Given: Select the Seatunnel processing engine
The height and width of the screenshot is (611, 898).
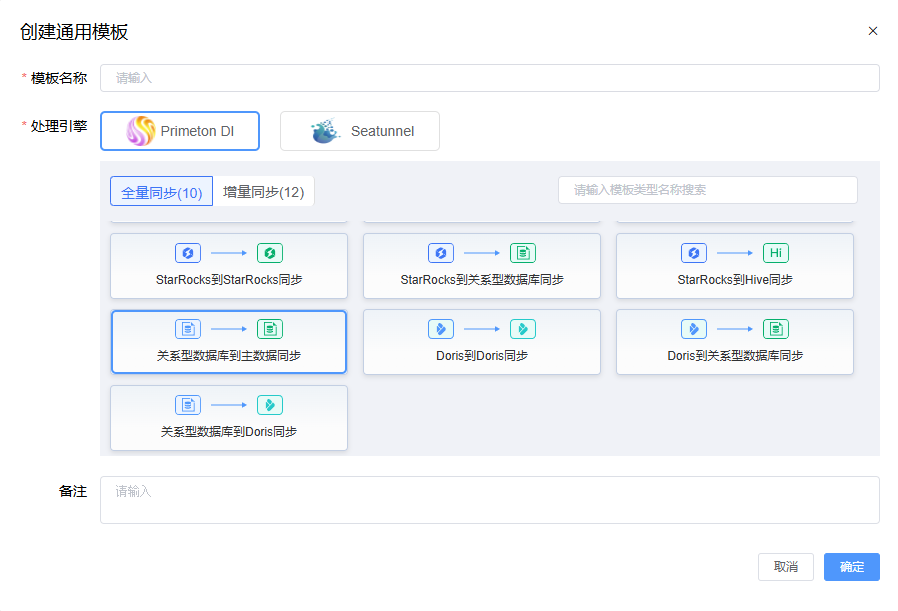Looking at the screenshot, I should (x=359, y=130).
